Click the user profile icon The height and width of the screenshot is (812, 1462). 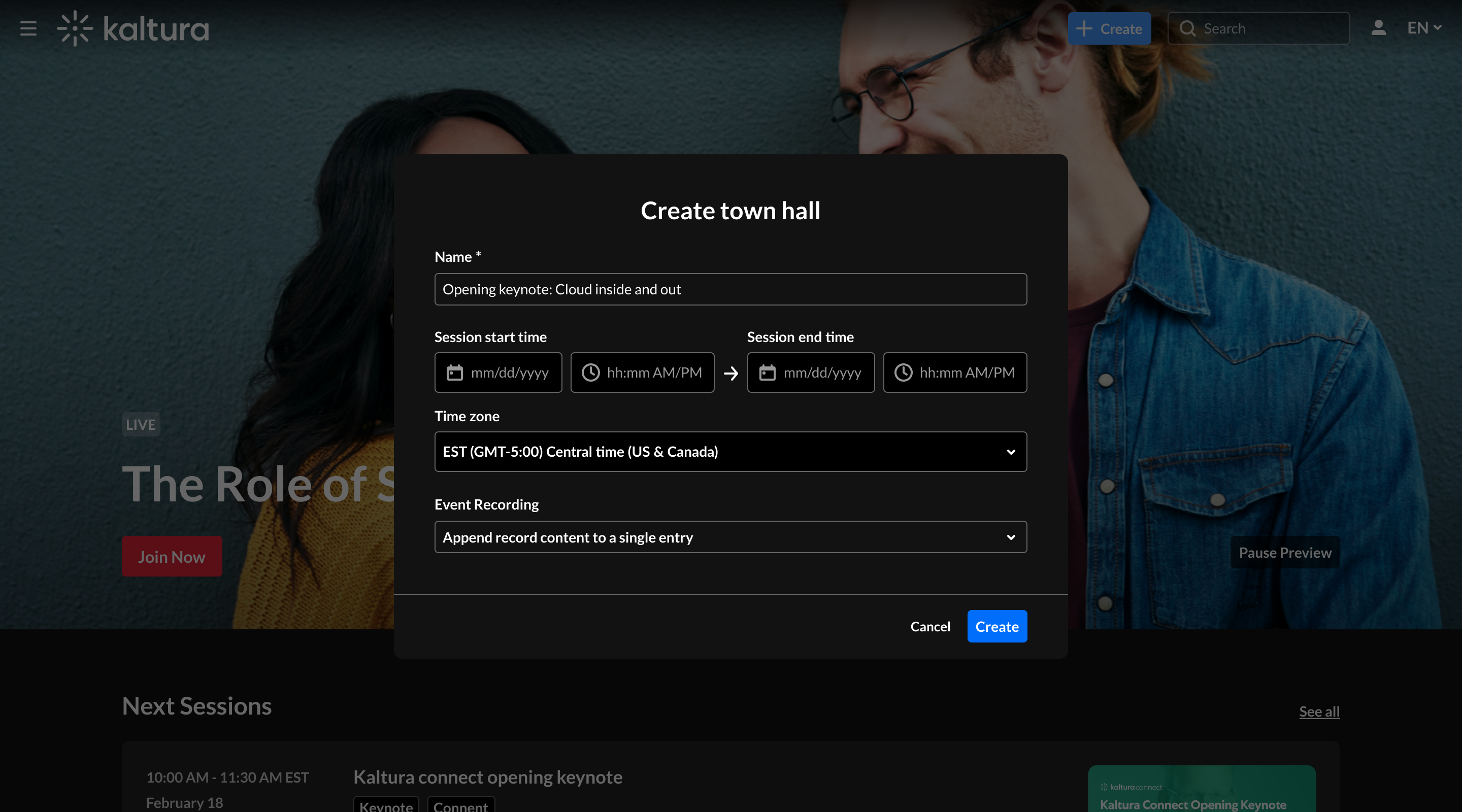[1378, 28]
